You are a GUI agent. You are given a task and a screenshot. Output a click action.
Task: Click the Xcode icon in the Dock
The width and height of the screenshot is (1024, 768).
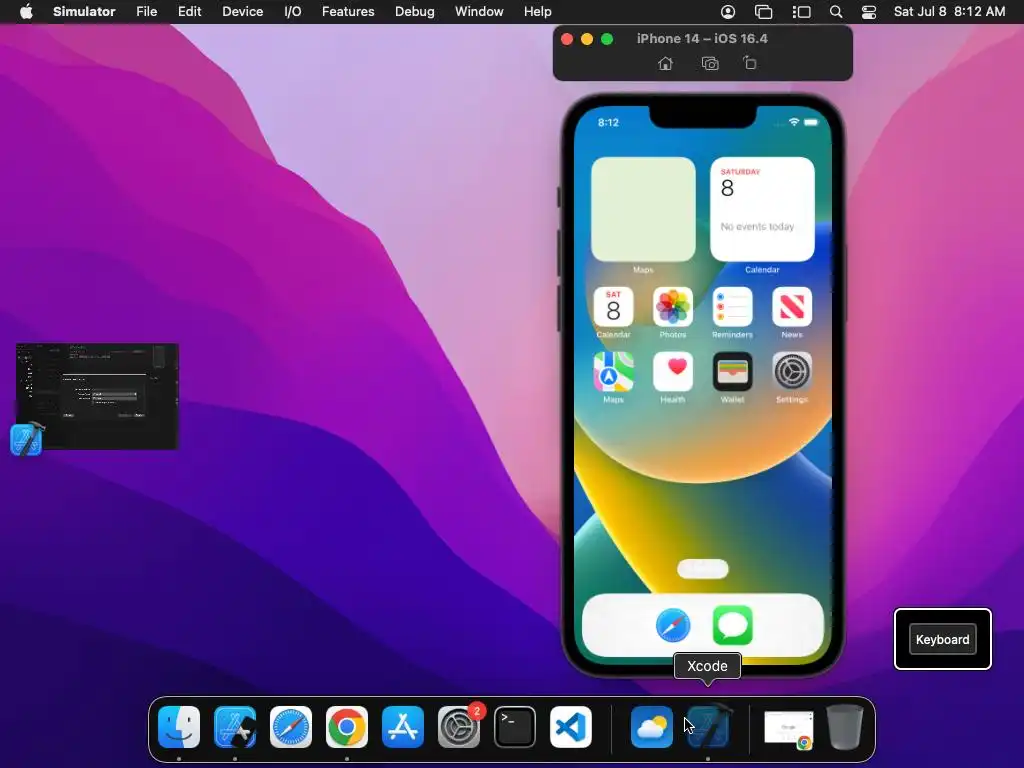click(x=708, y=727)
